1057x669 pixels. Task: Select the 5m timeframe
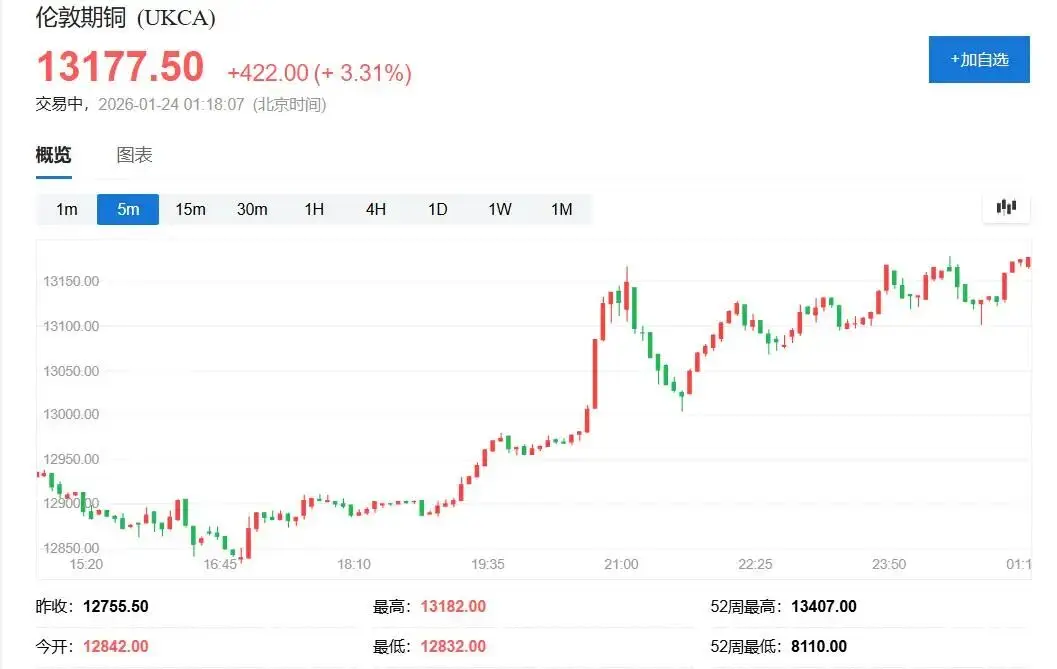[x=127, y=209]
